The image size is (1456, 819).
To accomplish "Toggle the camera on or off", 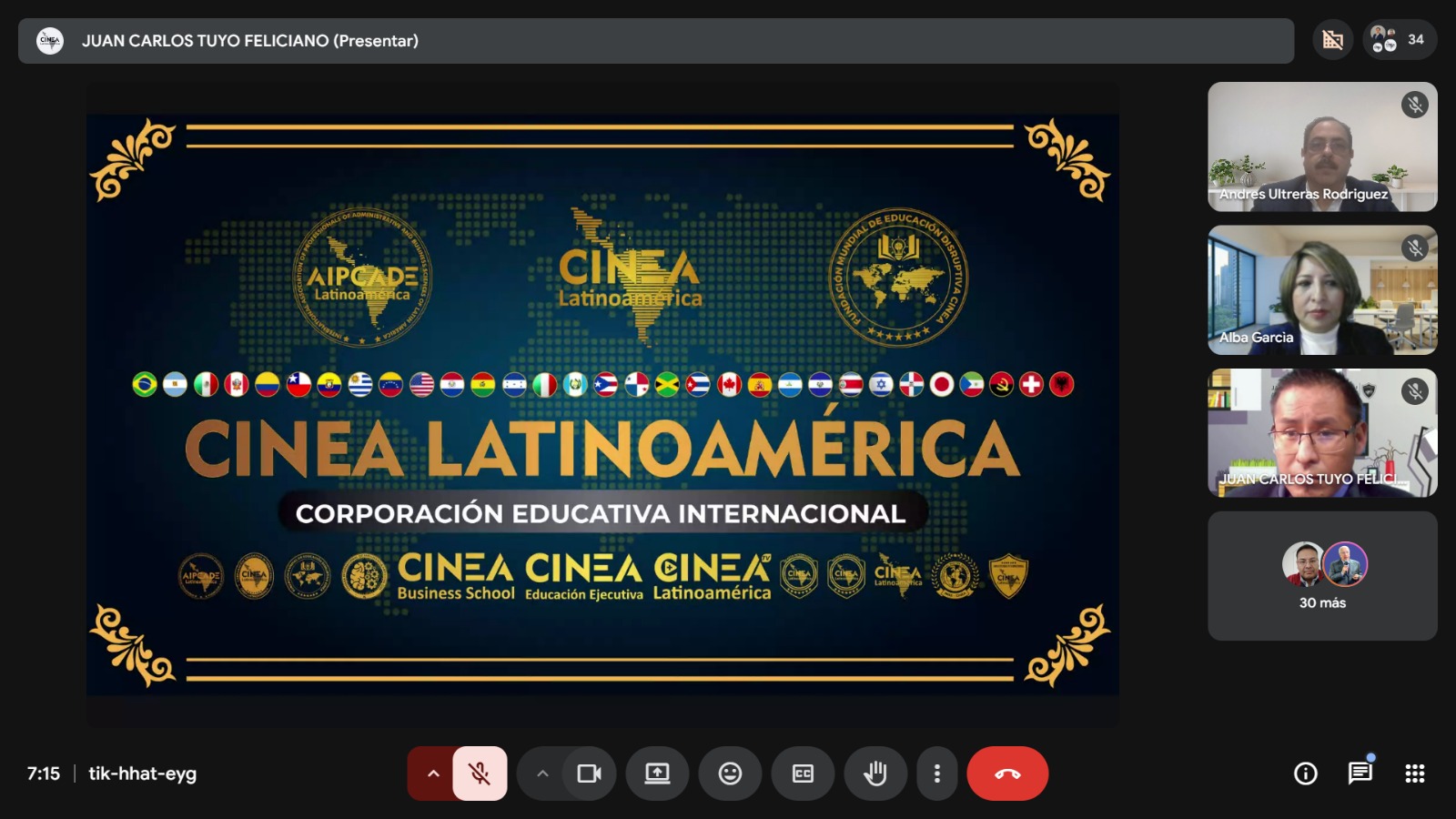I will coord(590,773).
